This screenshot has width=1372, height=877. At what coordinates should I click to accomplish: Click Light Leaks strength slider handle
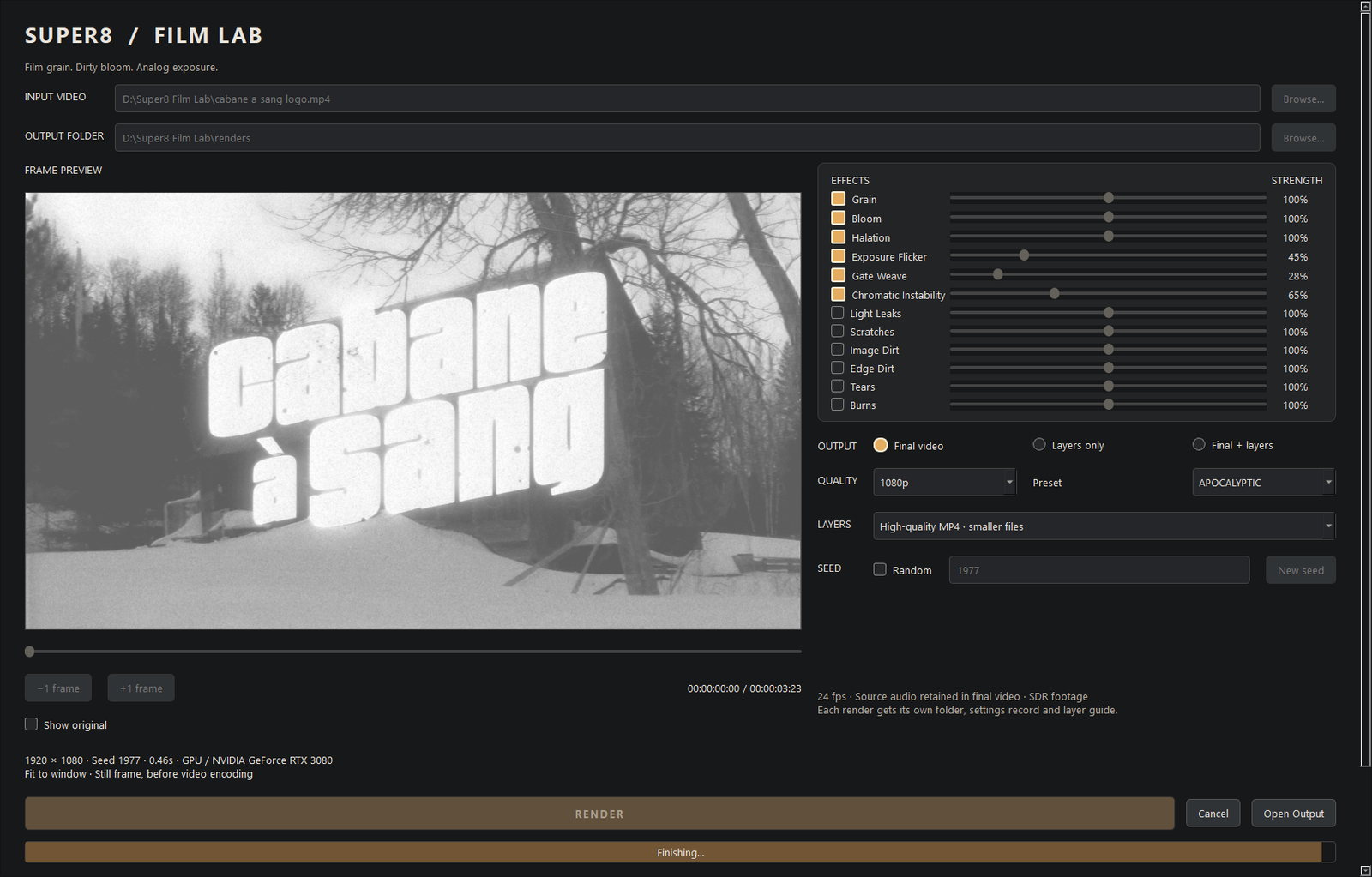(1109, 313)
